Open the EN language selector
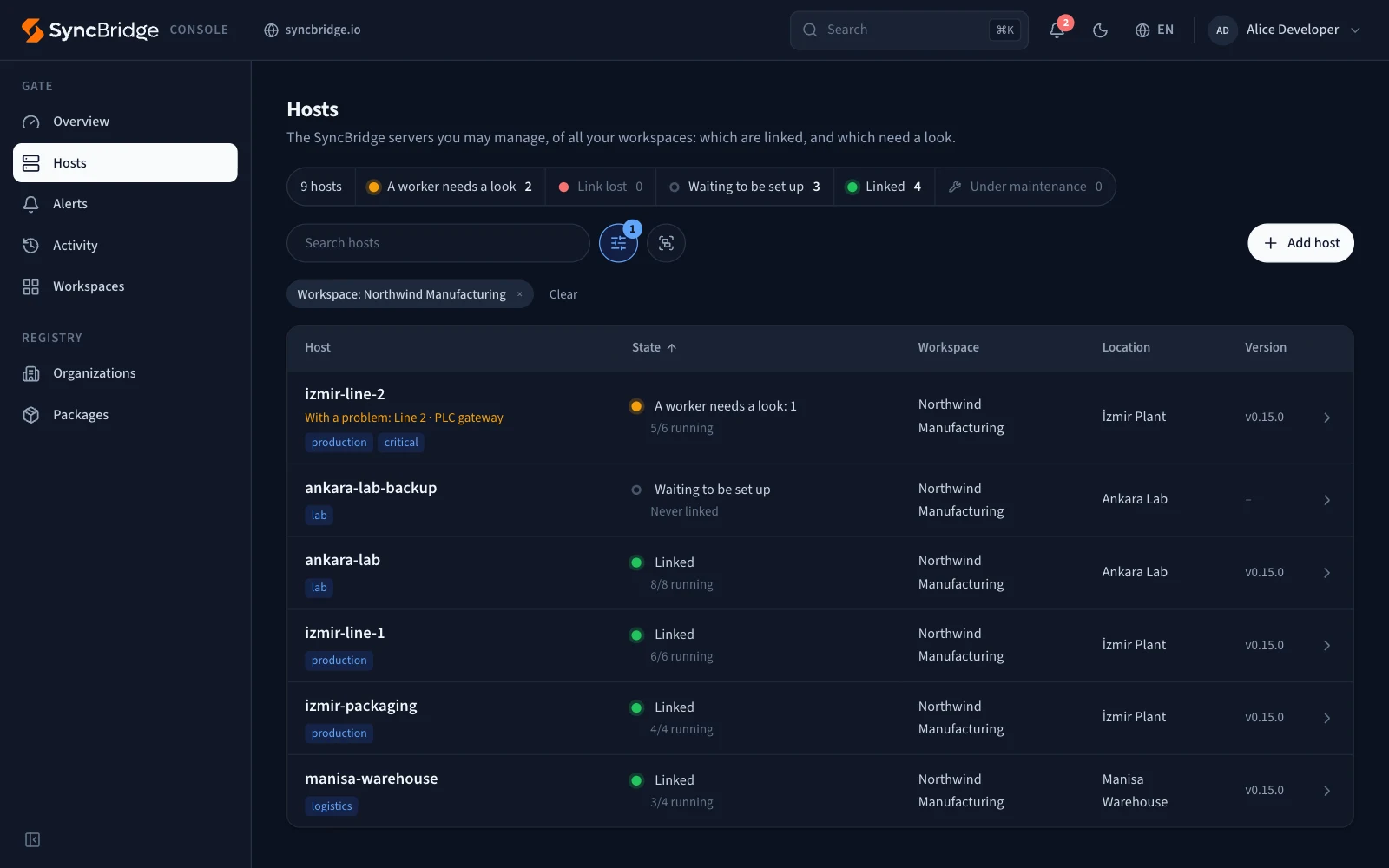This screenshot has height=868, width=1389. pyautogui.click(x=1155, y=30)
